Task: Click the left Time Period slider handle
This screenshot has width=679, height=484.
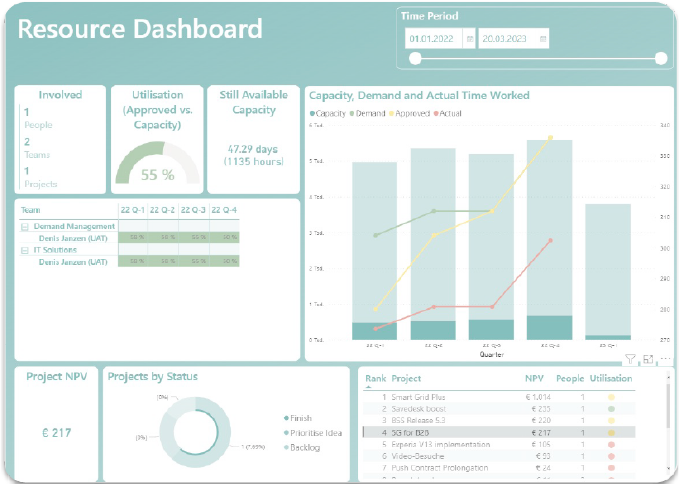Action: coord(414,59)
